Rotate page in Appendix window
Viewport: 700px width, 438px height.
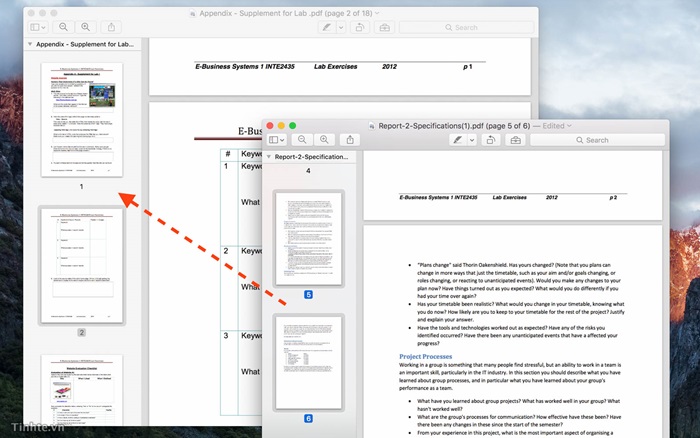tap(359, 27)
